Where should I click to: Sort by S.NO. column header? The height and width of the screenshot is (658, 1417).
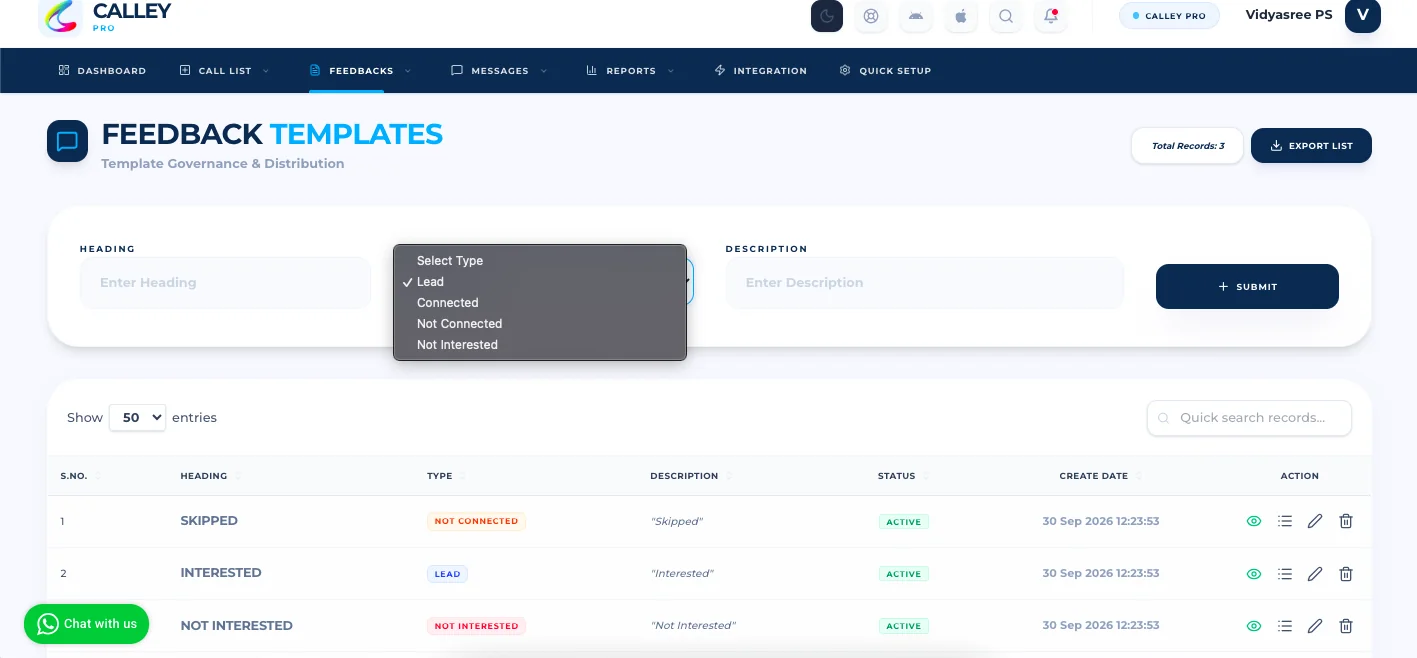[x=79, y=476]
